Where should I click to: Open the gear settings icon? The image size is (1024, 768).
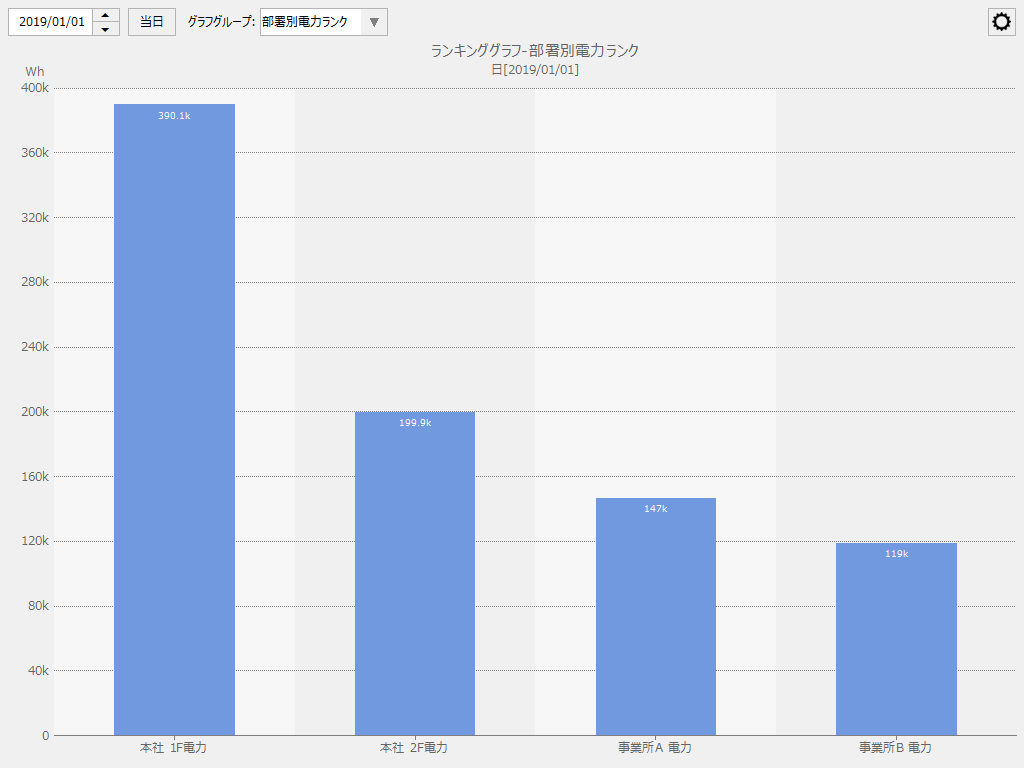pos(1001,22)
